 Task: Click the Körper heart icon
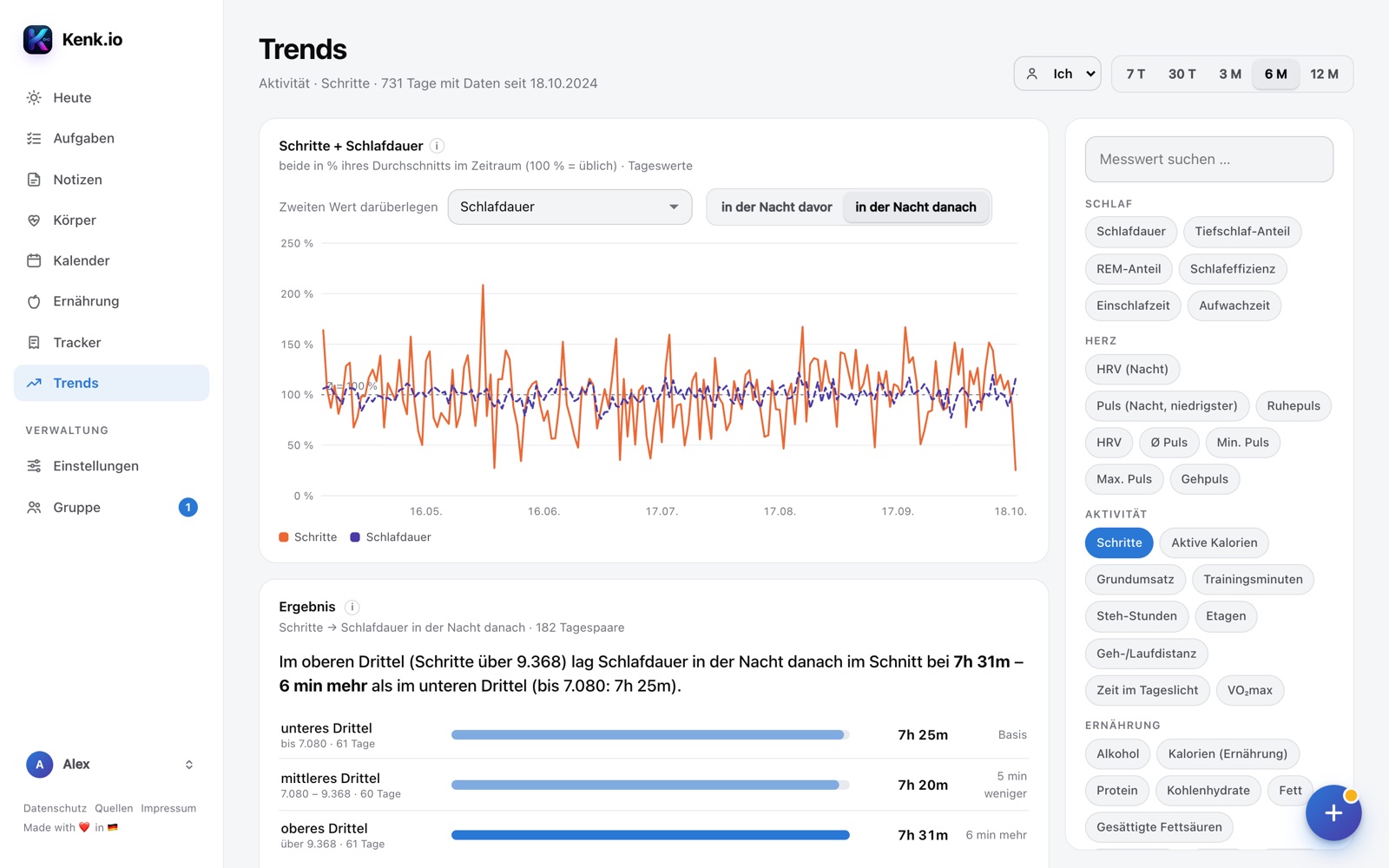34,220
